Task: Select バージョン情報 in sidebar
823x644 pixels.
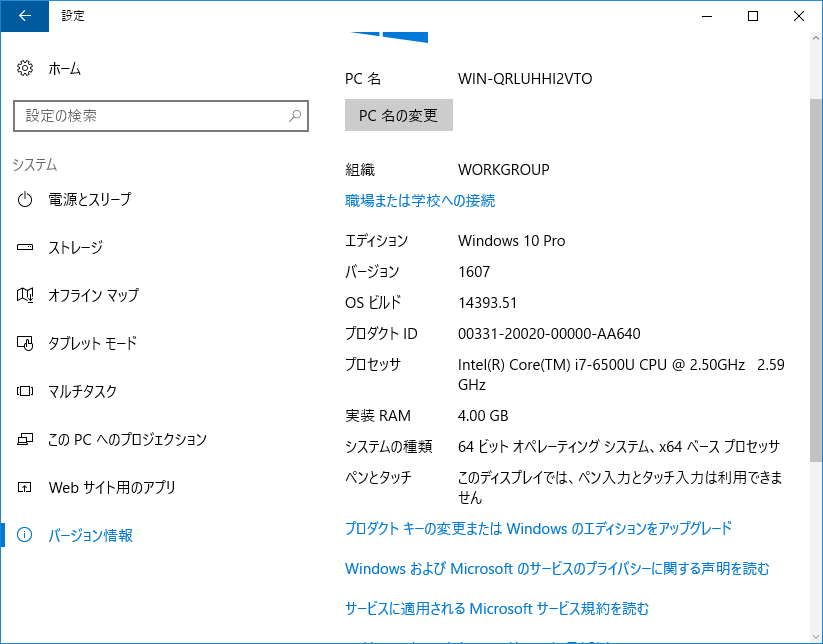Action: tap(90, 535)
